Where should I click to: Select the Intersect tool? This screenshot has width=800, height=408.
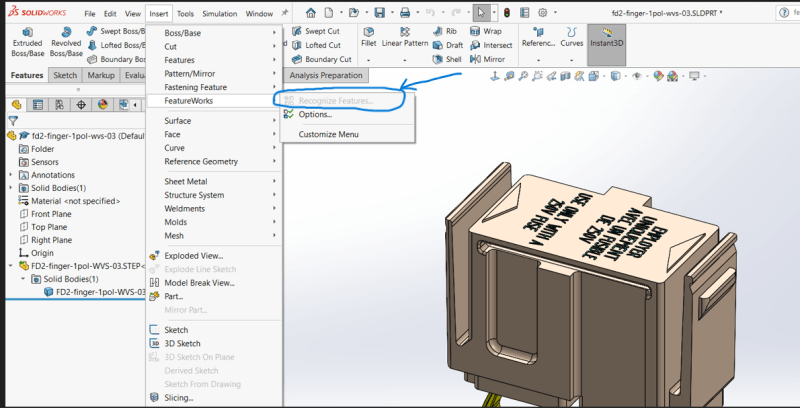pos(491,45)
